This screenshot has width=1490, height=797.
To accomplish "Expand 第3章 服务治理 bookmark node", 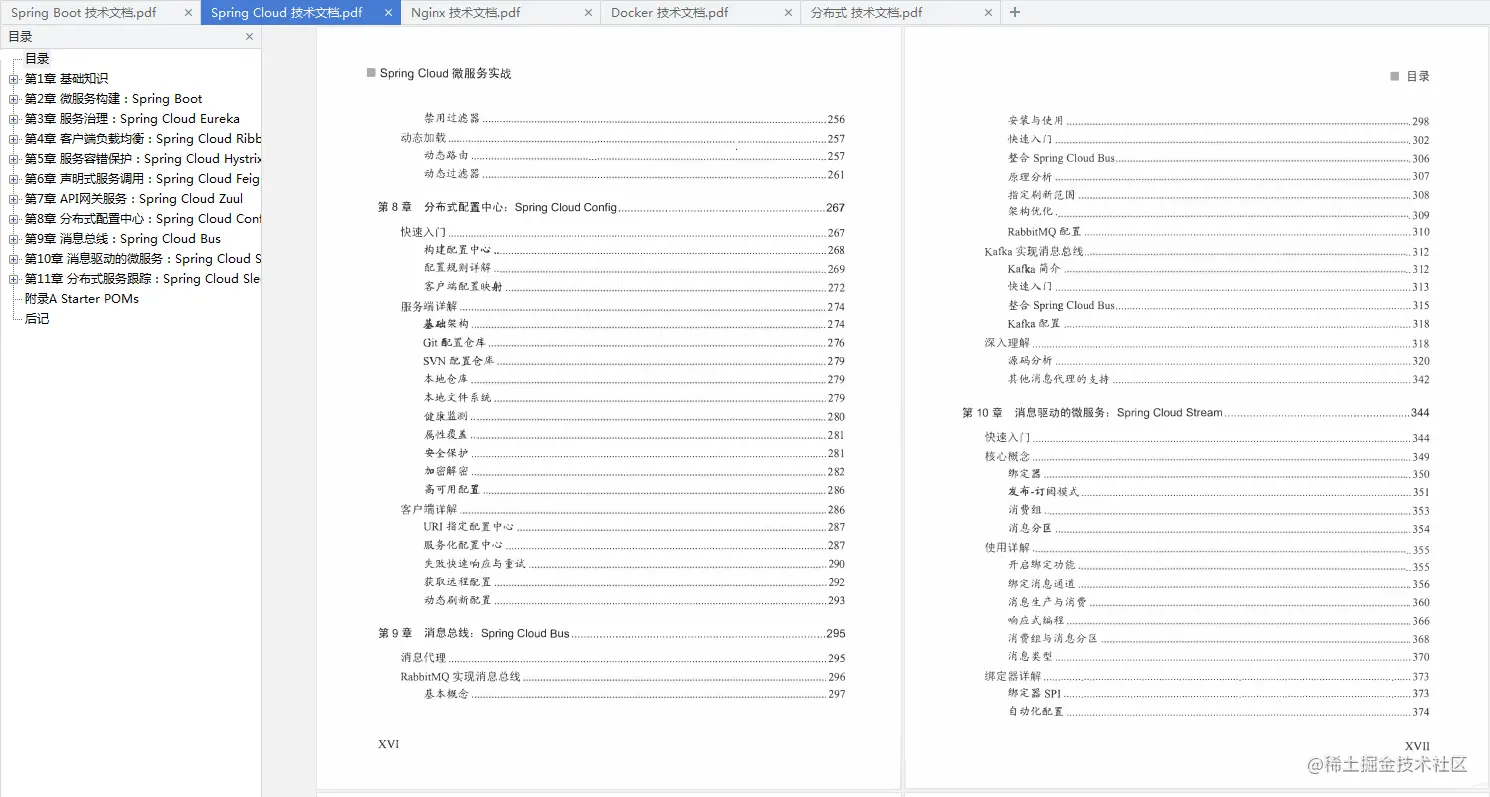I will (13, 119).
